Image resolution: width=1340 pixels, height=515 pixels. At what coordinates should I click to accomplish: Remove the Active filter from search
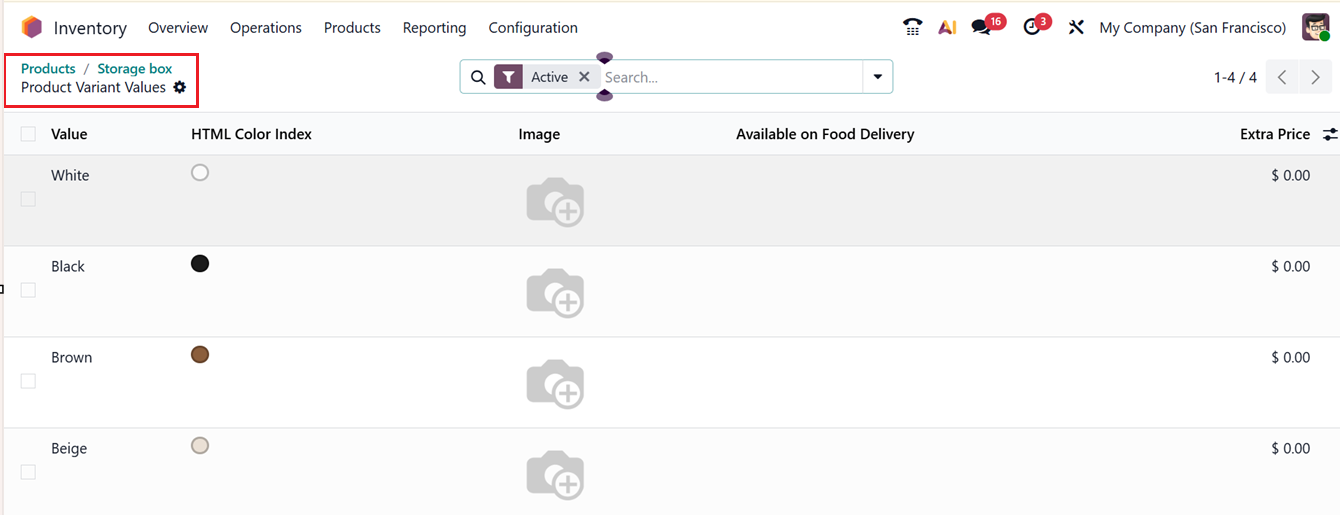point(585,77)
